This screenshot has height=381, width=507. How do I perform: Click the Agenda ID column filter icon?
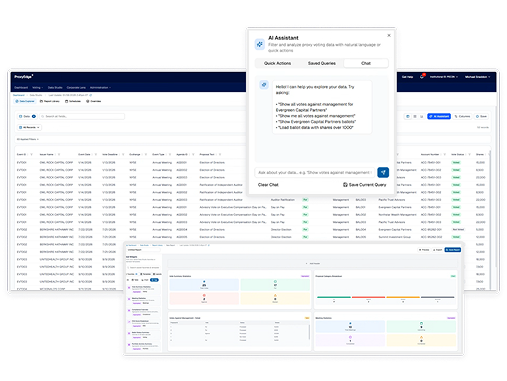193,154
